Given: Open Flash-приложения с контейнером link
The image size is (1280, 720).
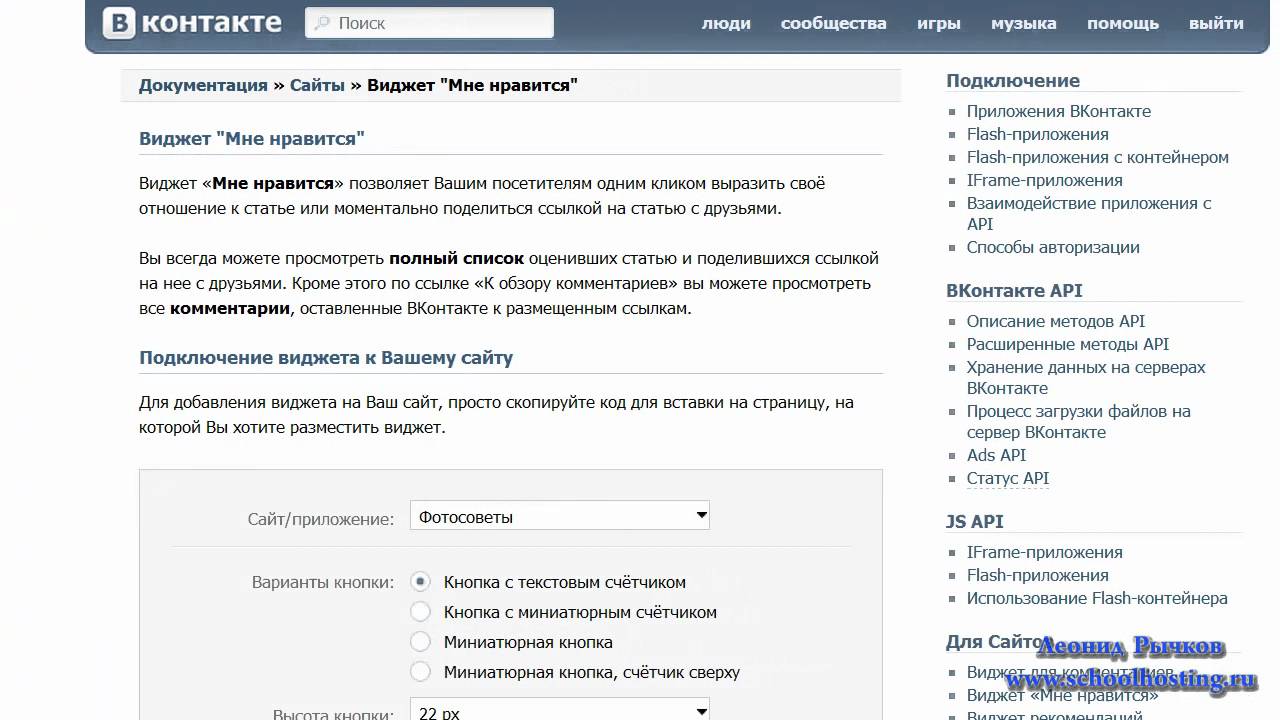Looking at the screenshot, I should tap(1098, 157).
